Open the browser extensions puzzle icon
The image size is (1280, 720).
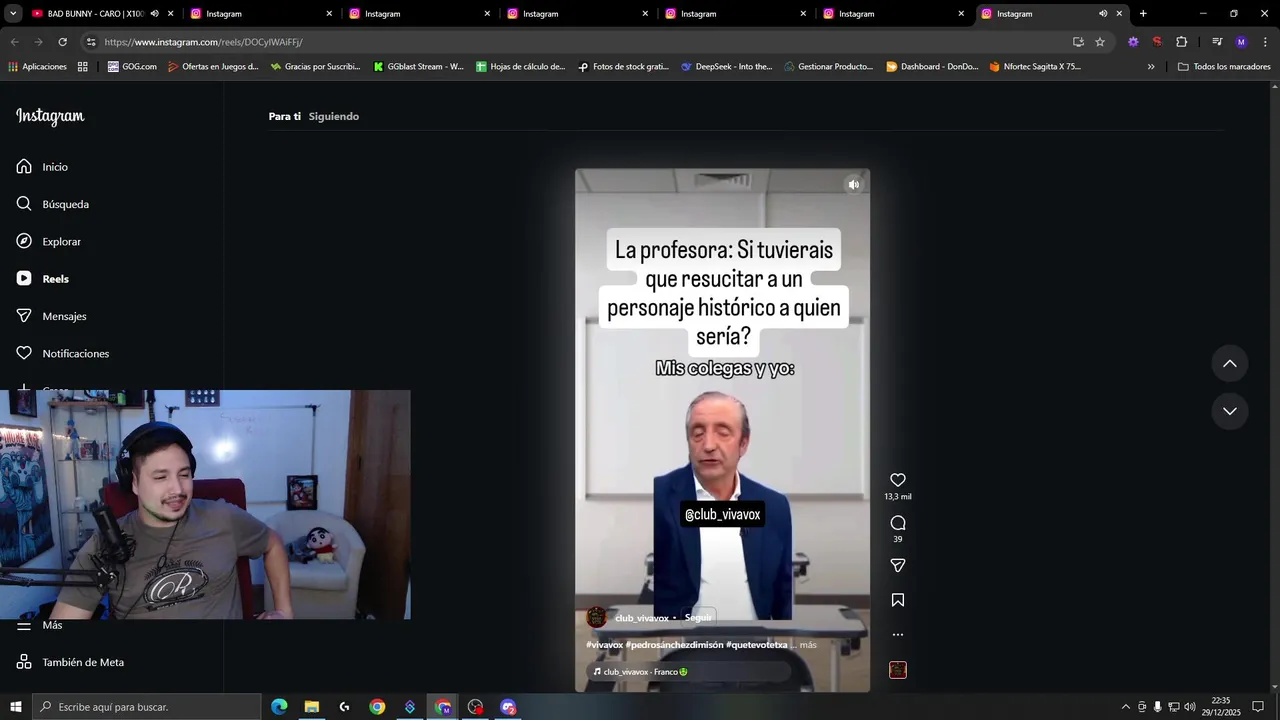pos(1181,42)
